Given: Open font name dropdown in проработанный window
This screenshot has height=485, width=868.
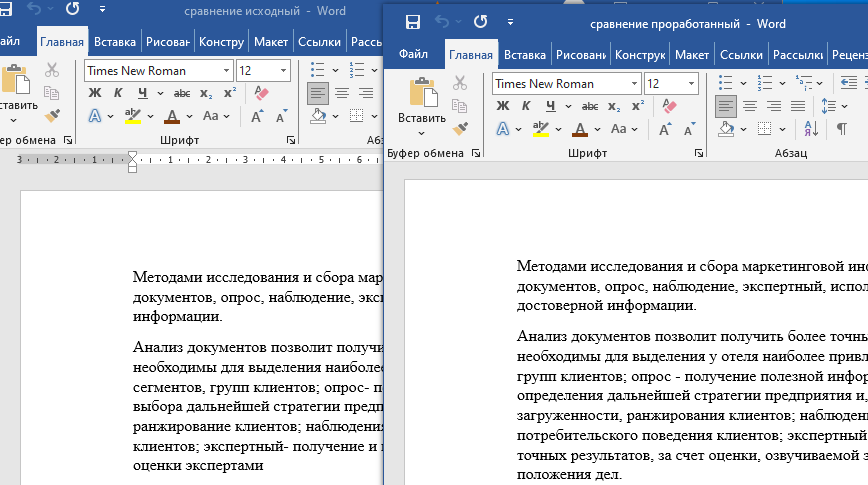Looking at the screenshot, I should pos(634,84).
